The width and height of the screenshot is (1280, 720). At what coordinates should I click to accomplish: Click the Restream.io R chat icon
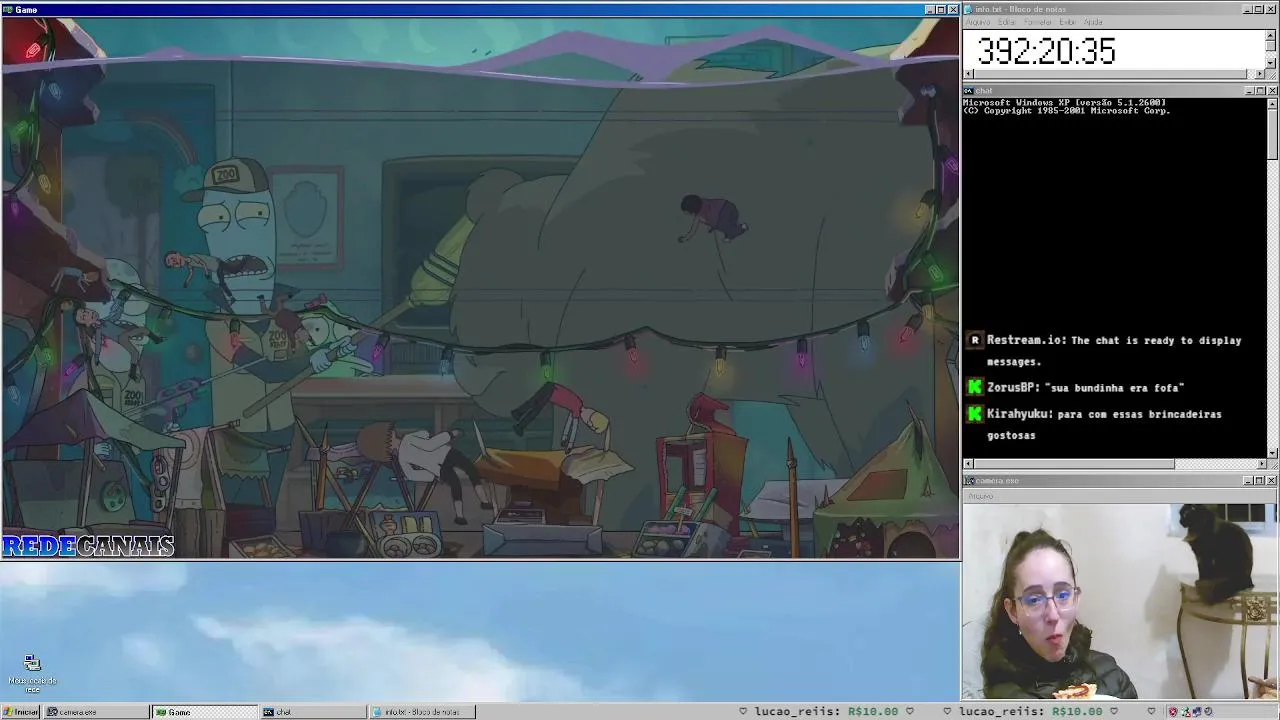(x=975, y=341)
